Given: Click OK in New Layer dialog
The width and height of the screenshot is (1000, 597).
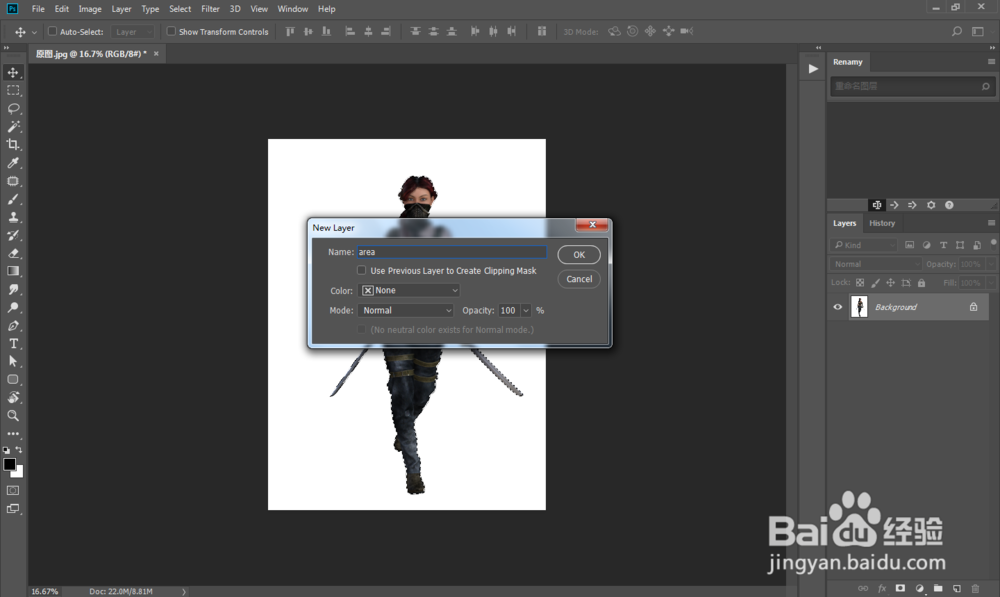Looking at the screenshot, I should (x=579, y=254).
